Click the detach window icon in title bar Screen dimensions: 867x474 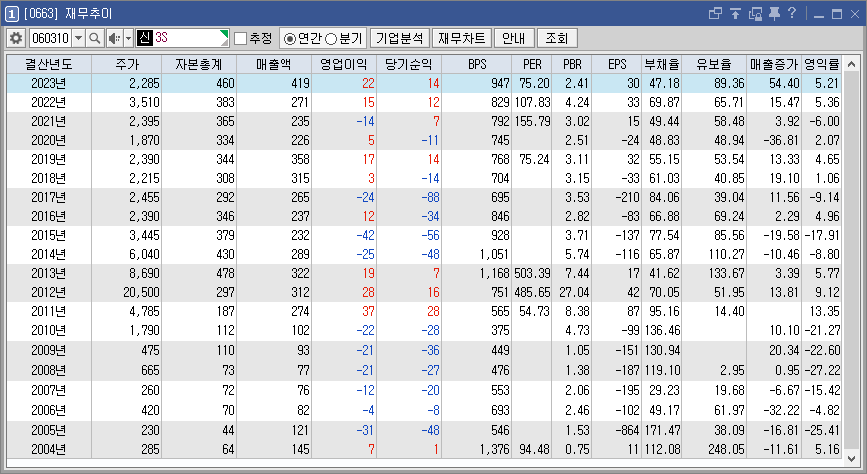pyautogui.click(x=715, y=13)
